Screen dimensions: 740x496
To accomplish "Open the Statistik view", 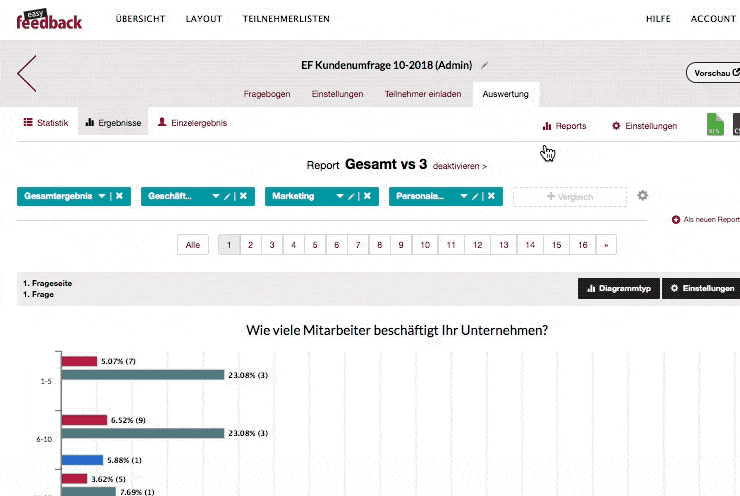I will point(46,123).
